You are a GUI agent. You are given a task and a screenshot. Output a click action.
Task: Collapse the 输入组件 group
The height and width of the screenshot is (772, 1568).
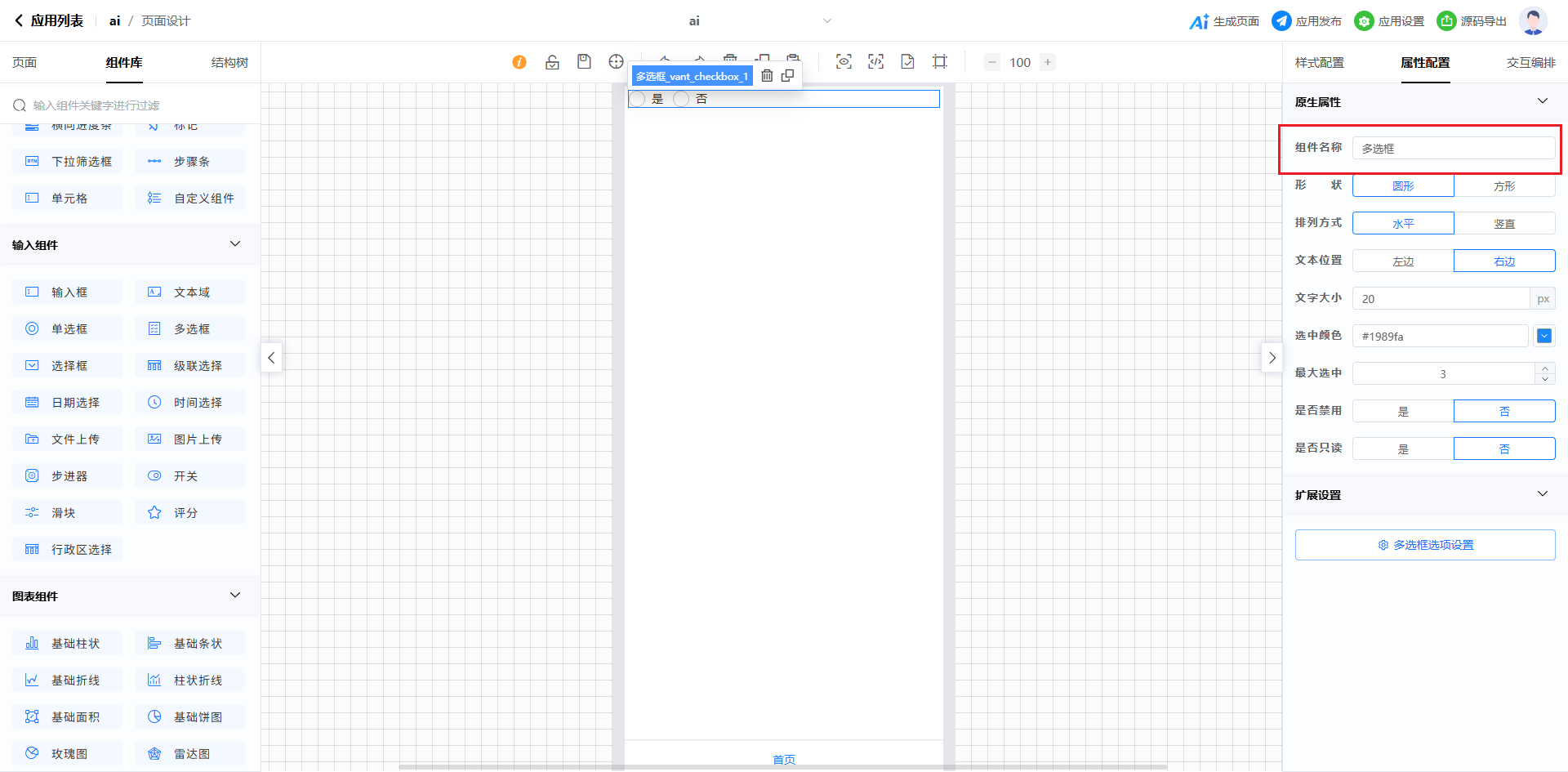[235, 244]
